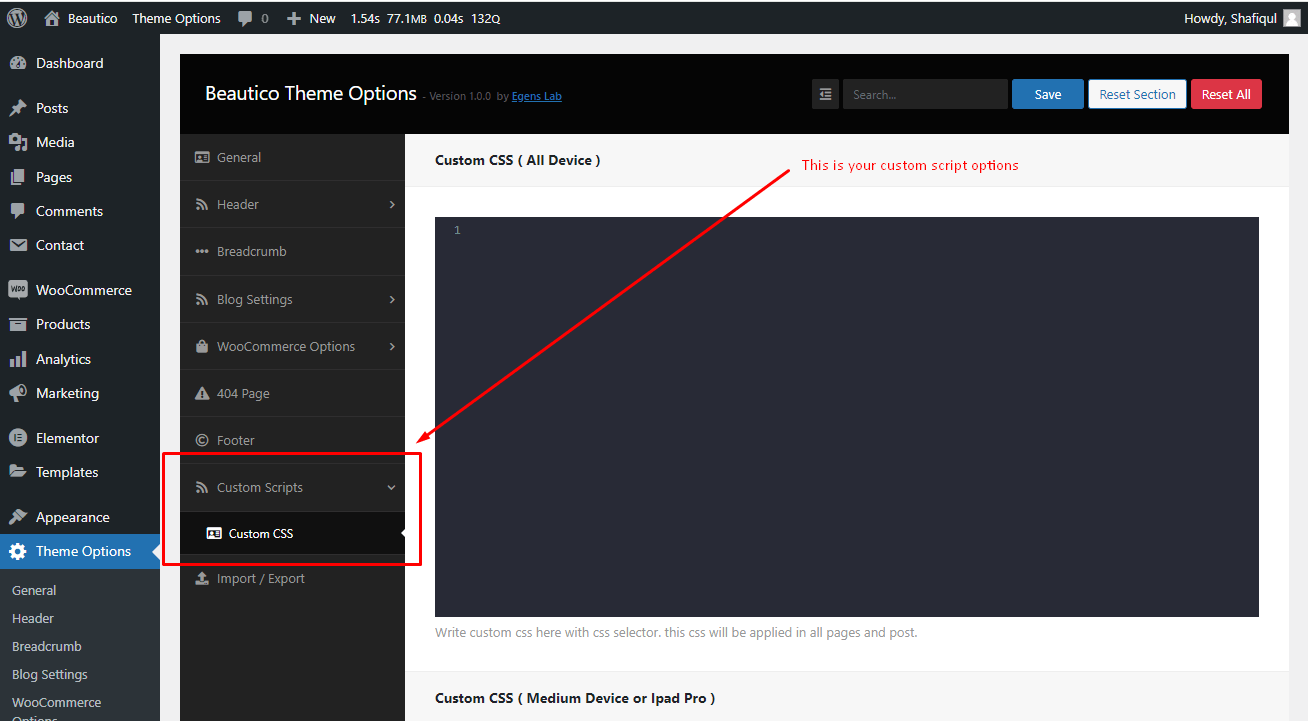Click the Comments icon in sidebar
Image resolution: width=1308 pixels, height=721 pixels.
(18, 211)
